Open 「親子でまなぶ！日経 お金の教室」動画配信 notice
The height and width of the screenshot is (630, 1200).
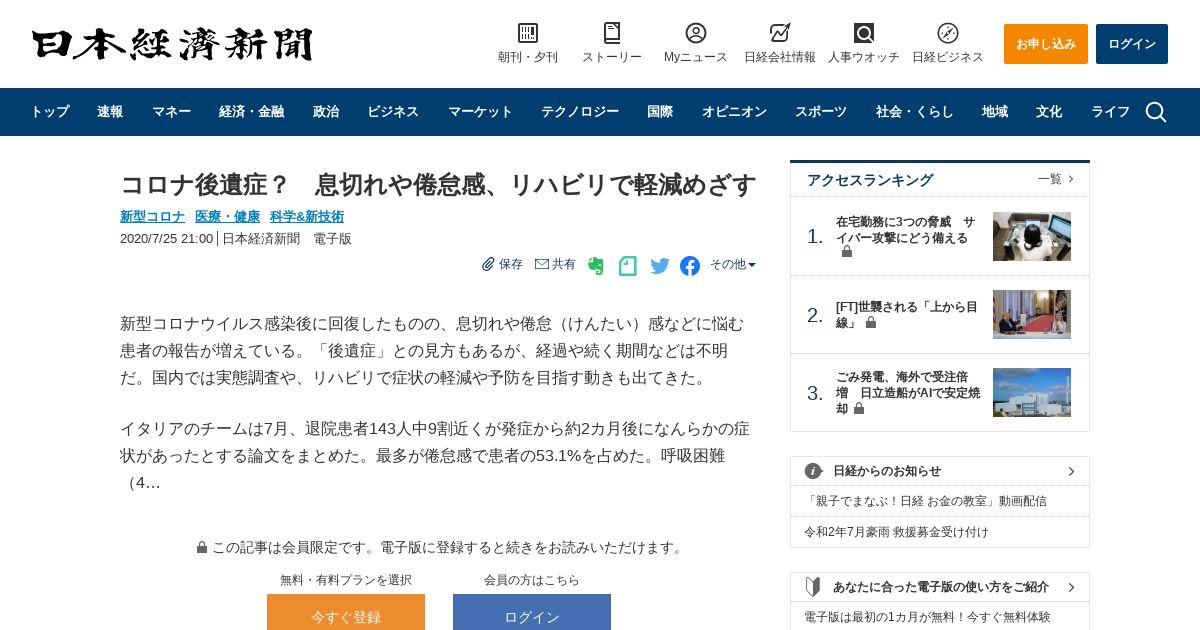pos(925,501)
